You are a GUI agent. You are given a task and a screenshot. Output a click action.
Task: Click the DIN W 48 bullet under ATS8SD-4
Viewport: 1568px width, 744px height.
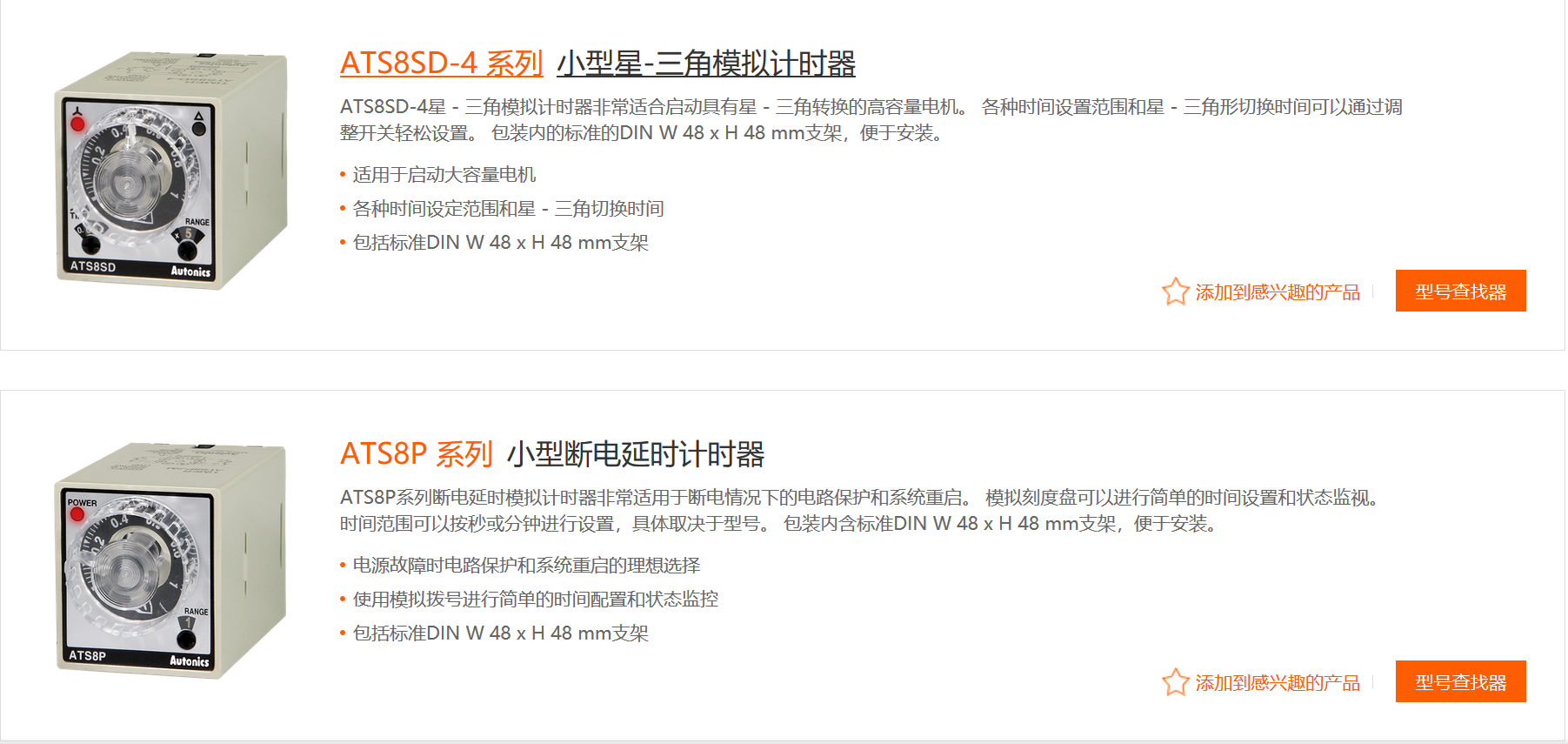(x=500, y=243)
